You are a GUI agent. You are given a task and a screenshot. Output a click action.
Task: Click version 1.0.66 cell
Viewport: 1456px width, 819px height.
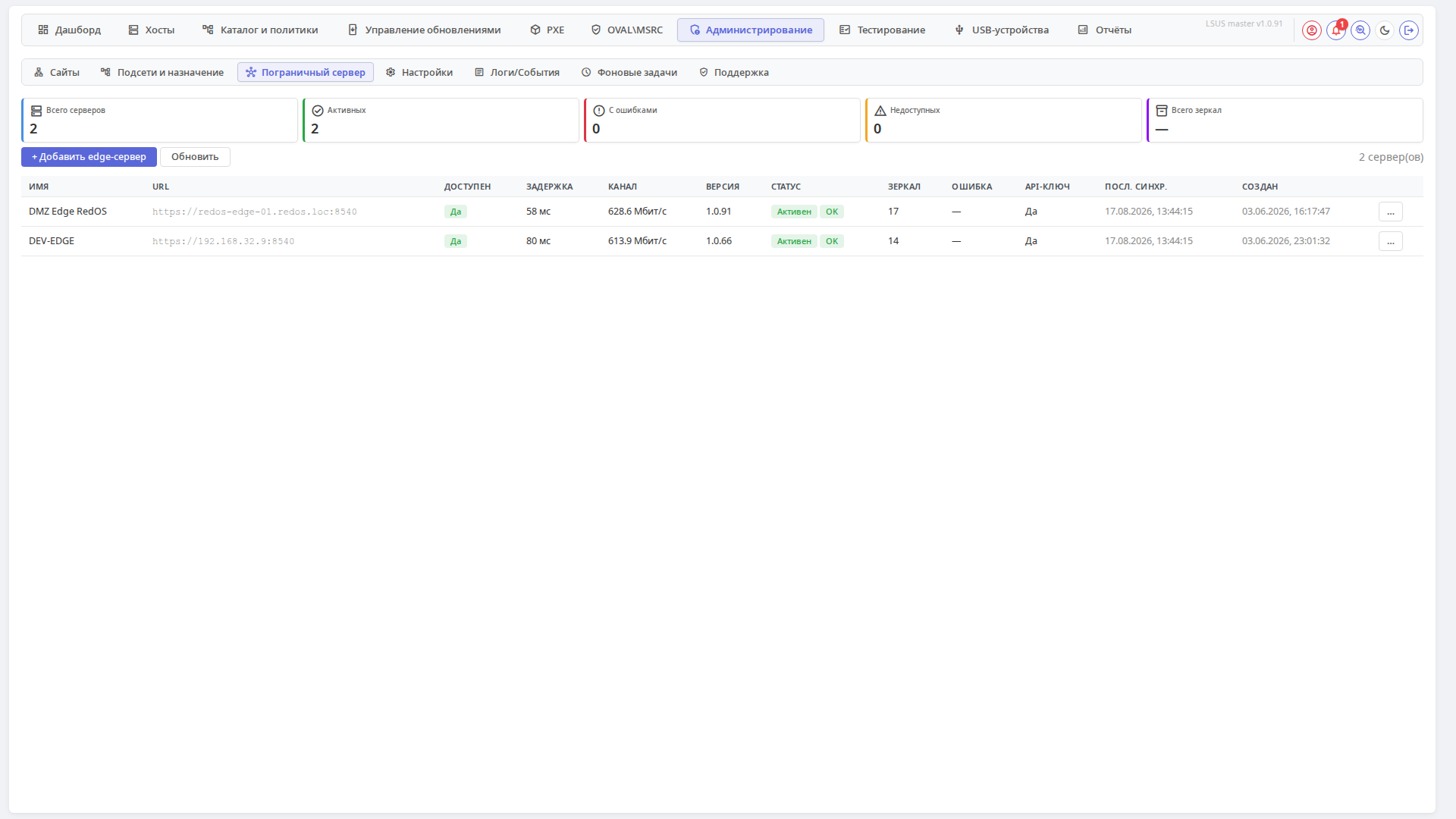(719, 241)
